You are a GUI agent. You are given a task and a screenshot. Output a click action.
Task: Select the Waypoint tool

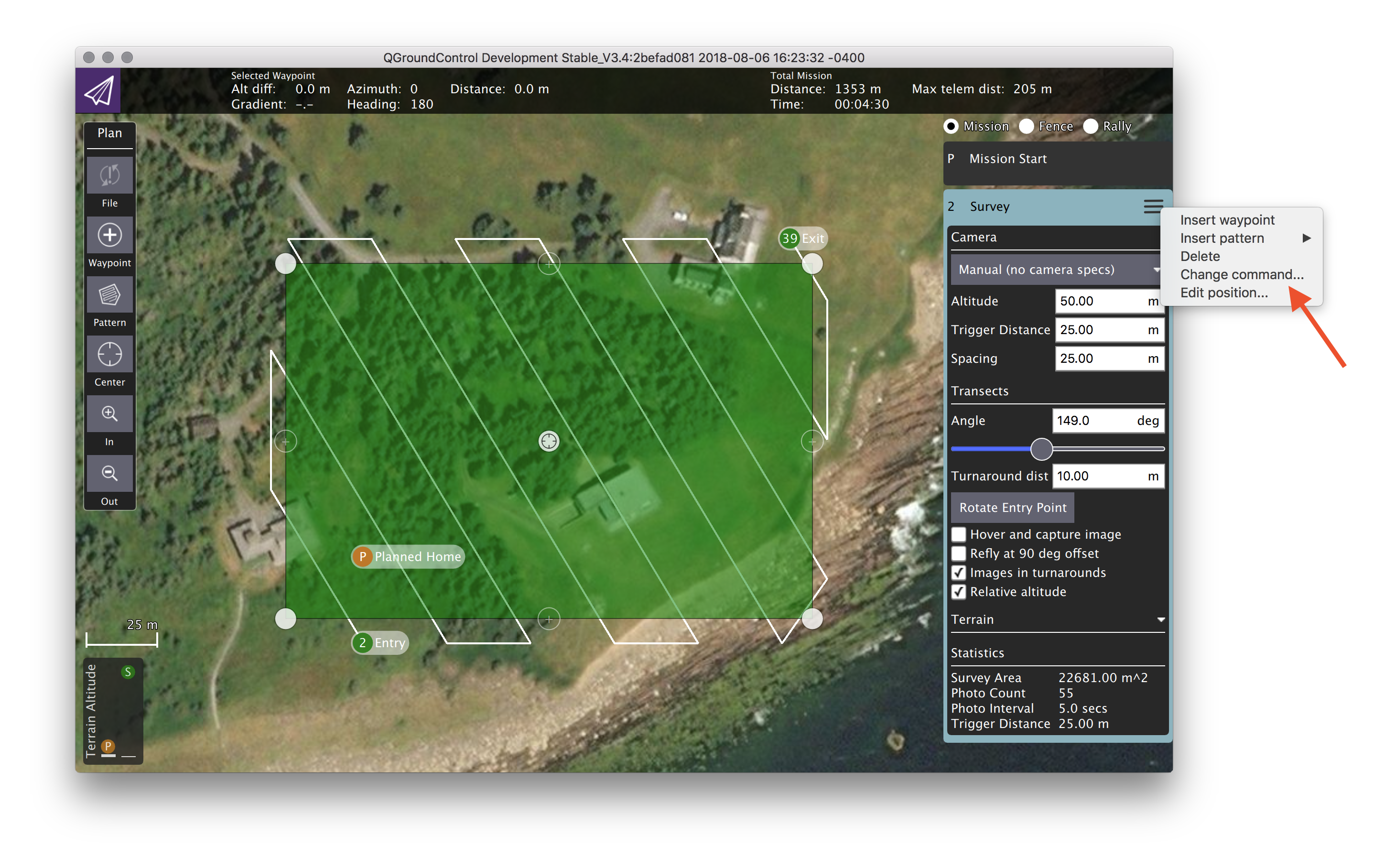tap(109, 235)
